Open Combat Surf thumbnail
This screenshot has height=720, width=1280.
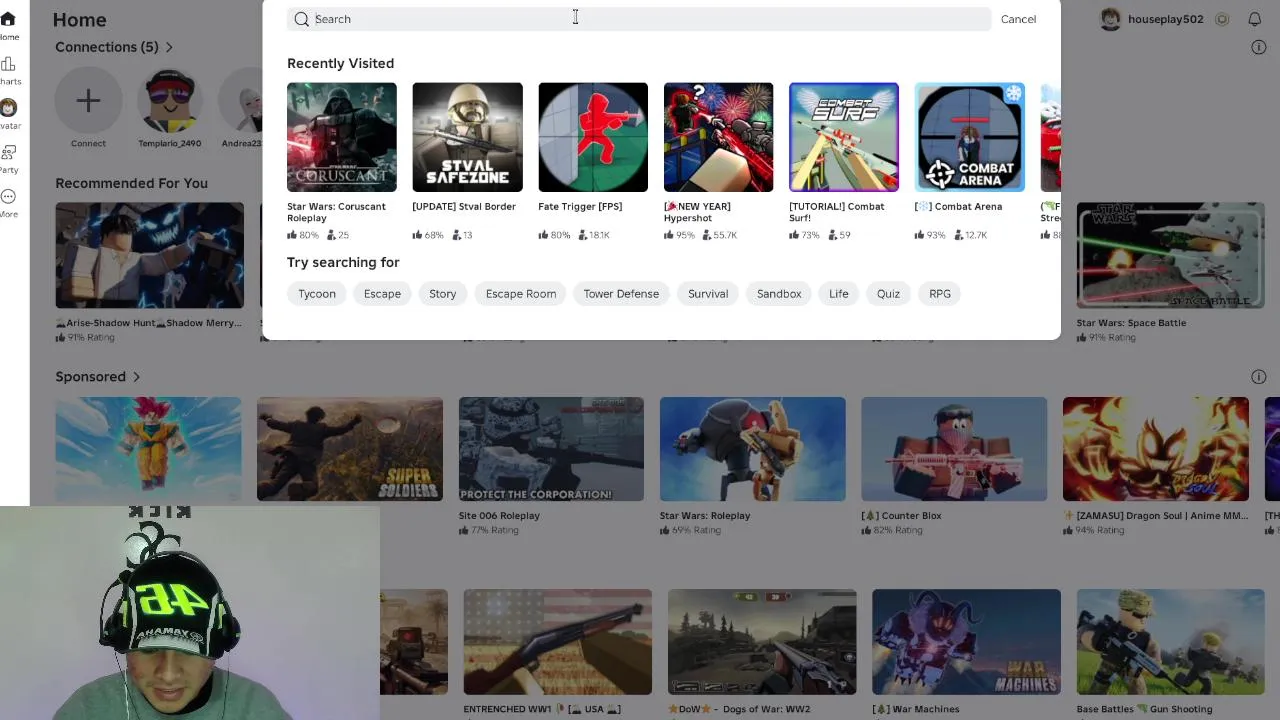click(844, 137)
